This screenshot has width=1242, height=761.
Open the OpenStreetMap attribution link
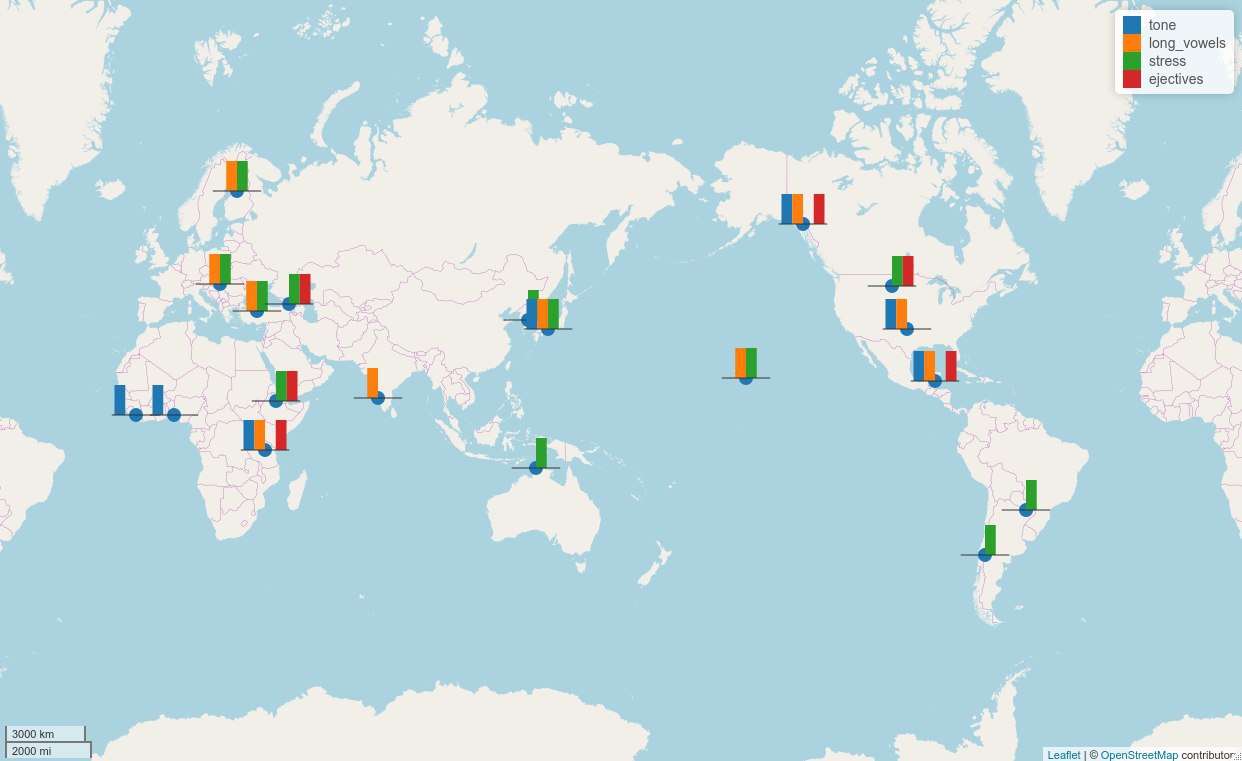[x=1139, y=755]
